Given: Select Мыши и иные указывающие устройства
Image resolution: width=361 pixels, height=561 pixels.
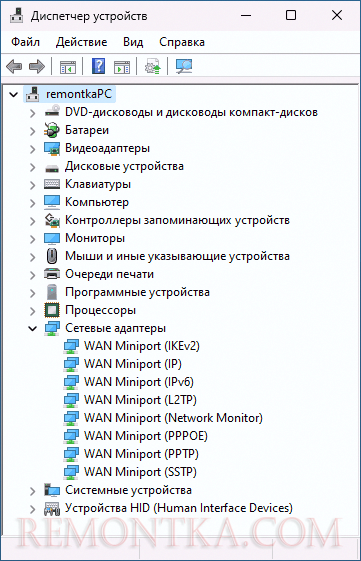Looking at the screenshot, I should pos(177,256).
